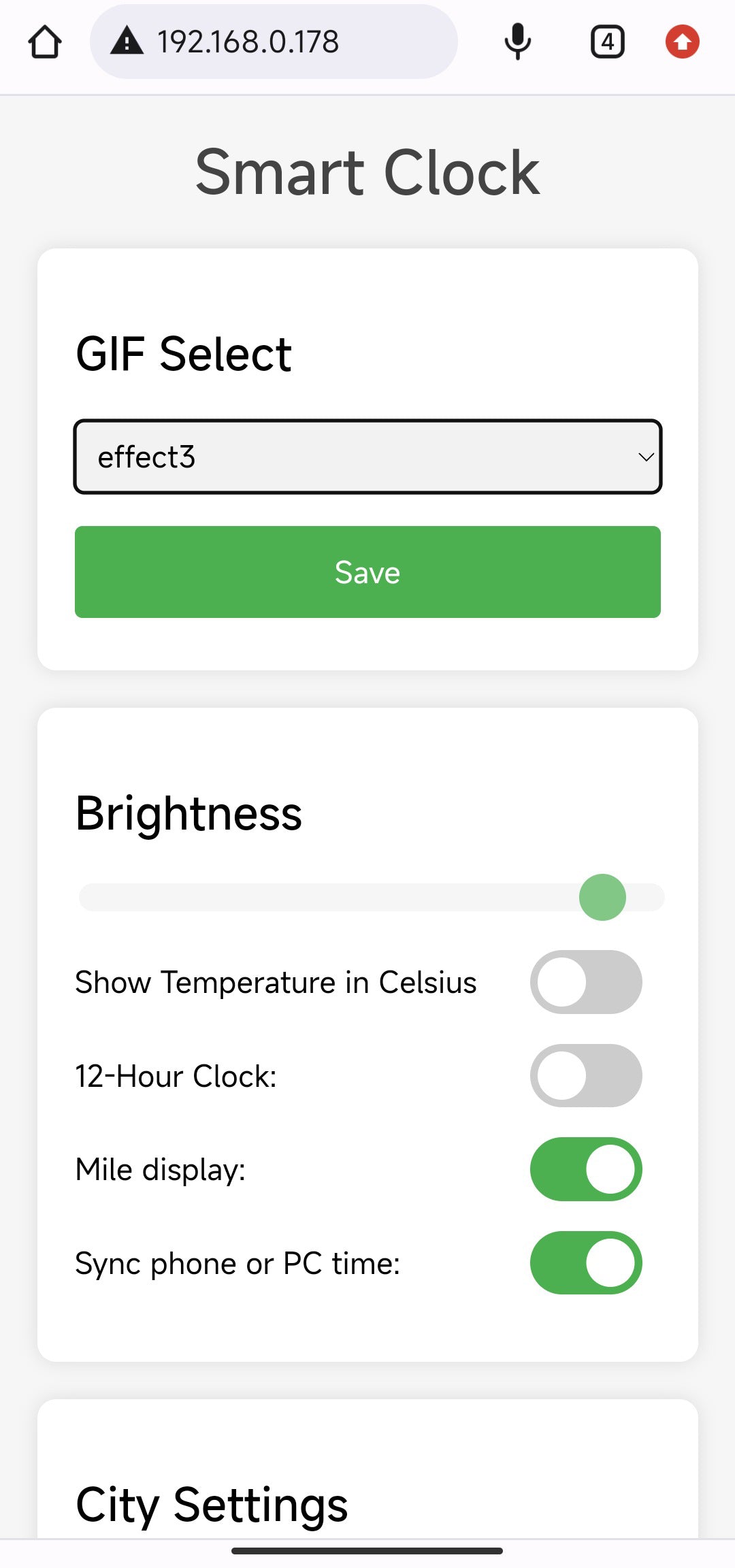
Task: Tap the bottom gesture navigation bar
Action: [x=367, y=1551]
